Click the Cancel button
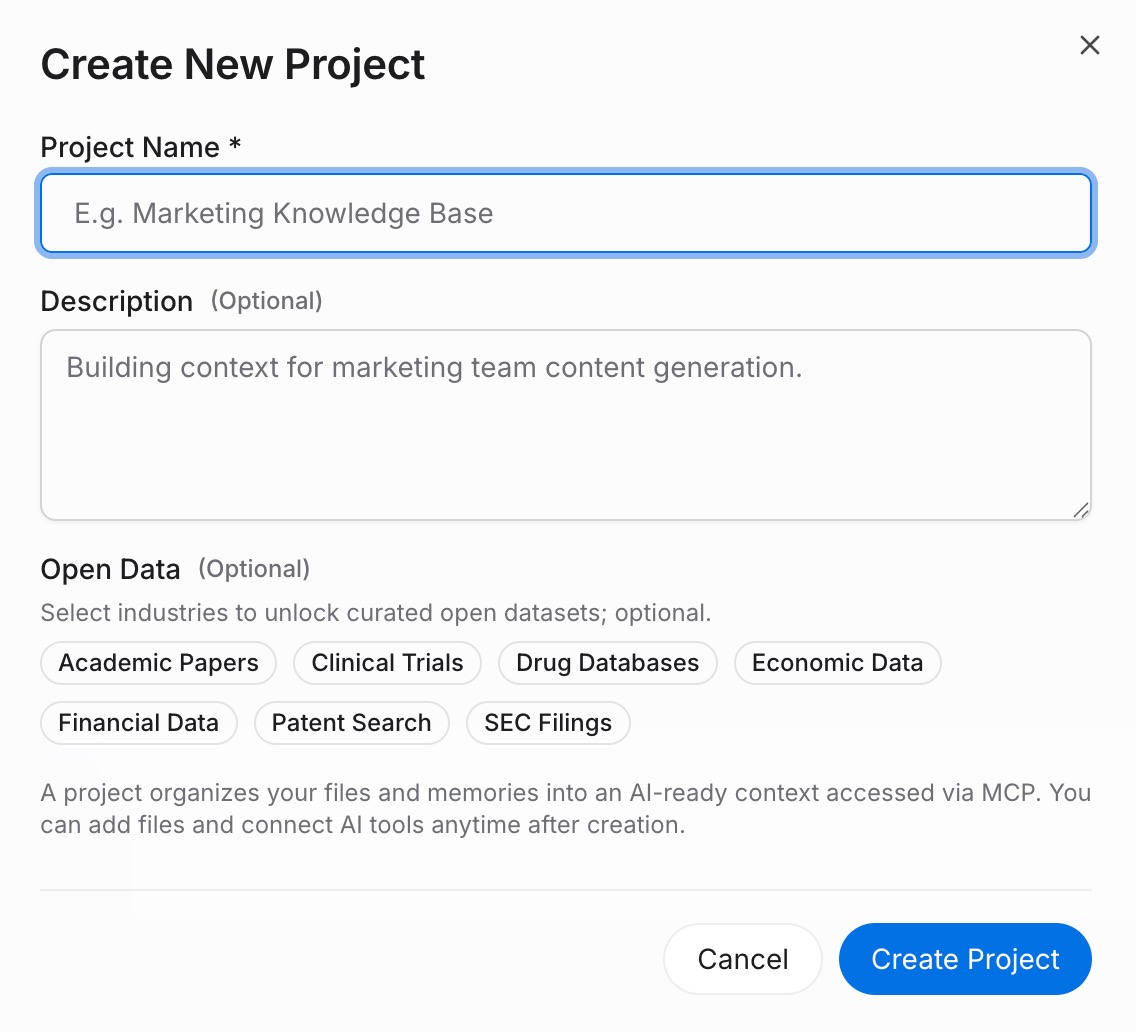This screenshot has width=1136, height=1032. coord(743,959)
